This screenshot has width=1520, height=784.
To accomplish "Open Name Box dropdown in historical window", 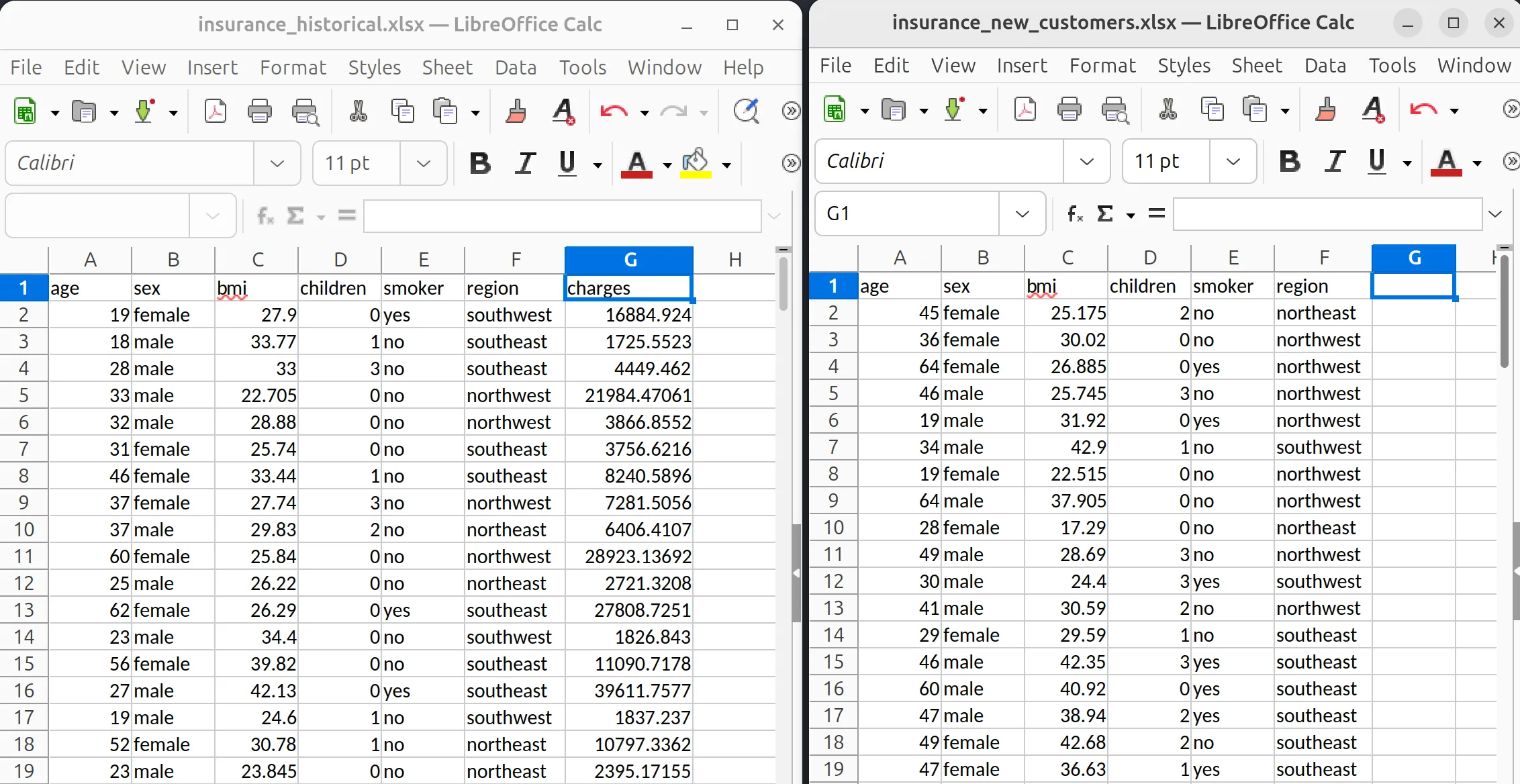I will point(212,215).
